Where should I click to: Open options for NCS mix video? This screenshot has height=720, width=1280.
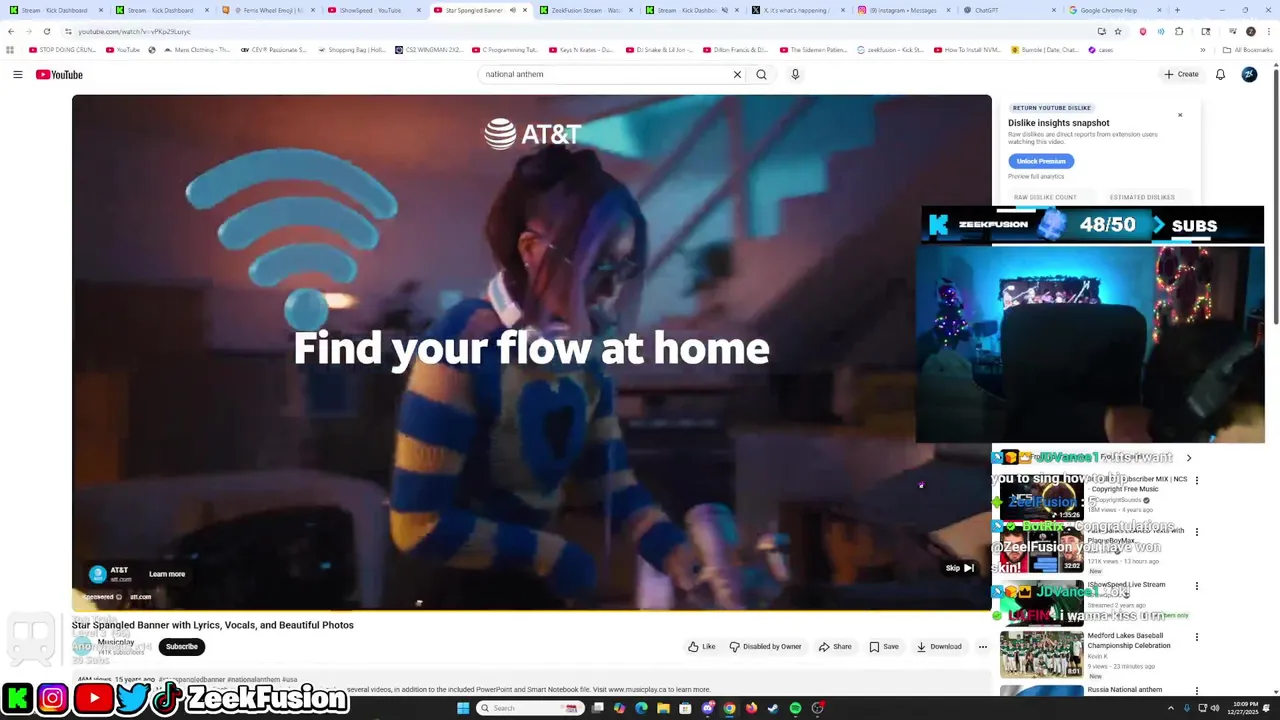1197,480
